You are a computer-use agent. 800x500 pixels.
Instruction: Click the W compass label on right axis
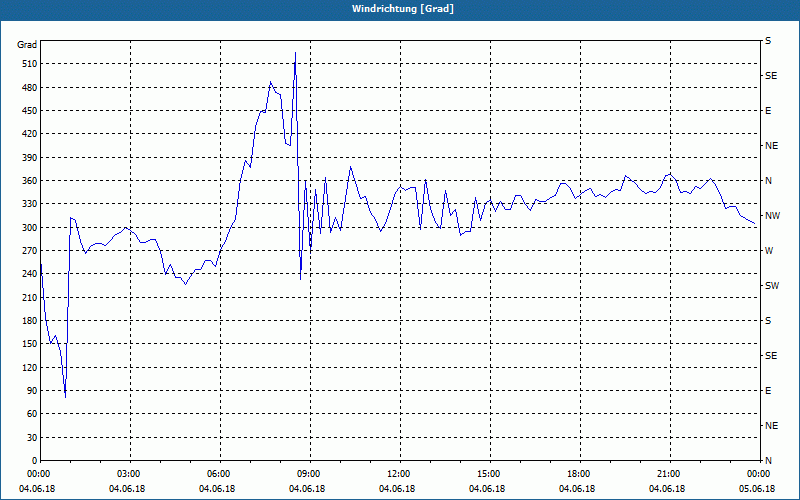769,251
